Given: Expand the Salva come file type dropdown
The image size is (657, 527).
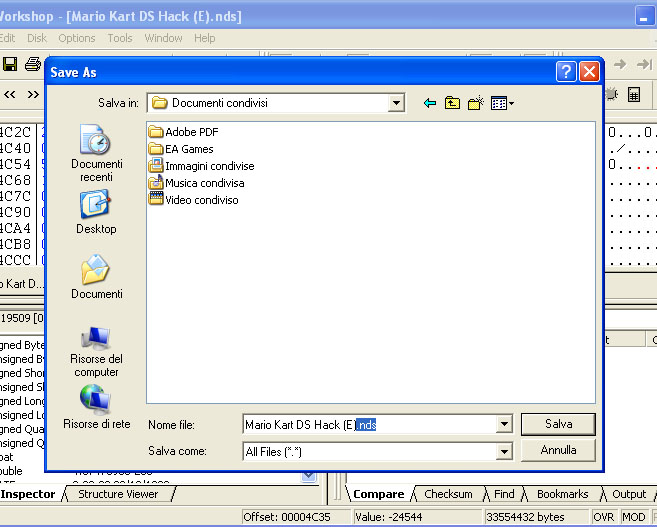Looking at the screenshot, I should click(504, 452).
